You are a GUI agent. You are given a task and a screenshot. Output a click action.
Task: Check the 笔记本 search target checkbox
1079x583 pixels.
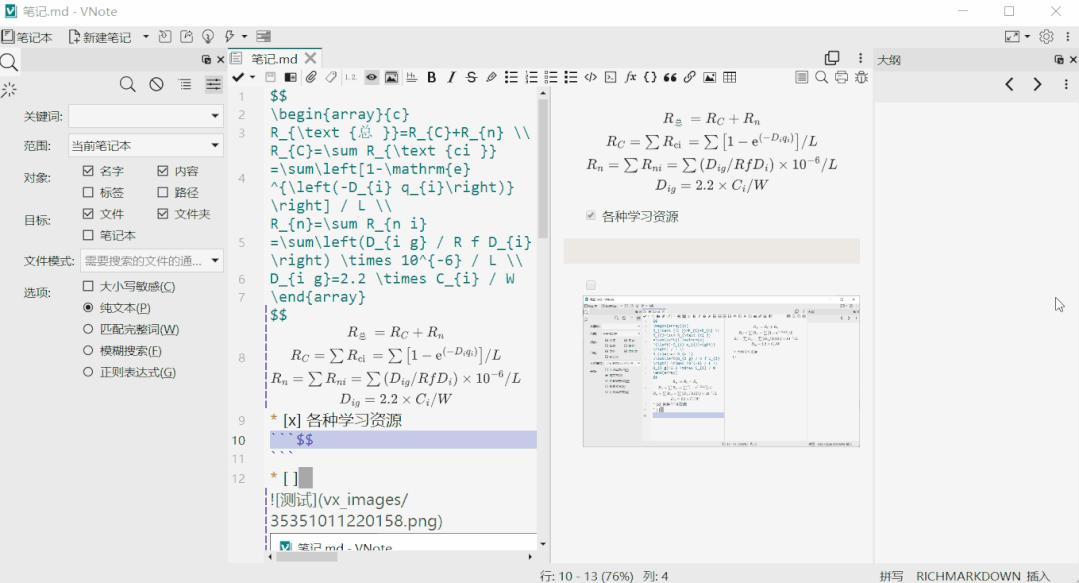click(89, 235)
